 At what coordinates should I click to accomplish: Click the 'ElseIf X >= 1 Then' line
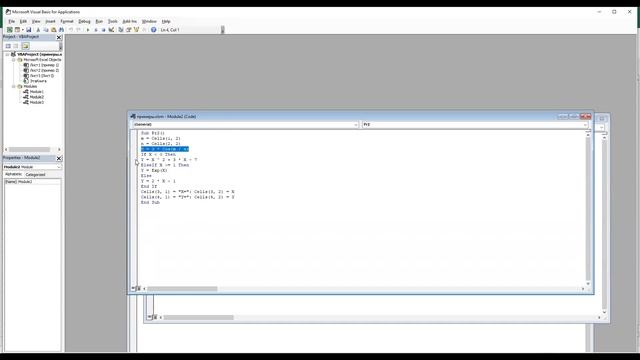click(x=165, y=165)
